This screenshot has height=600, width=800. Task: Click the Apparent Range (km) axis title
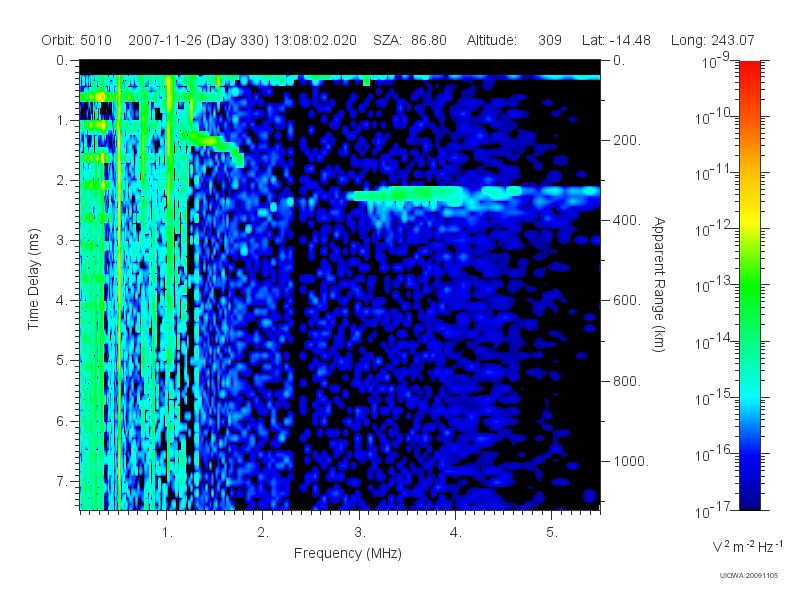point(659,284)
